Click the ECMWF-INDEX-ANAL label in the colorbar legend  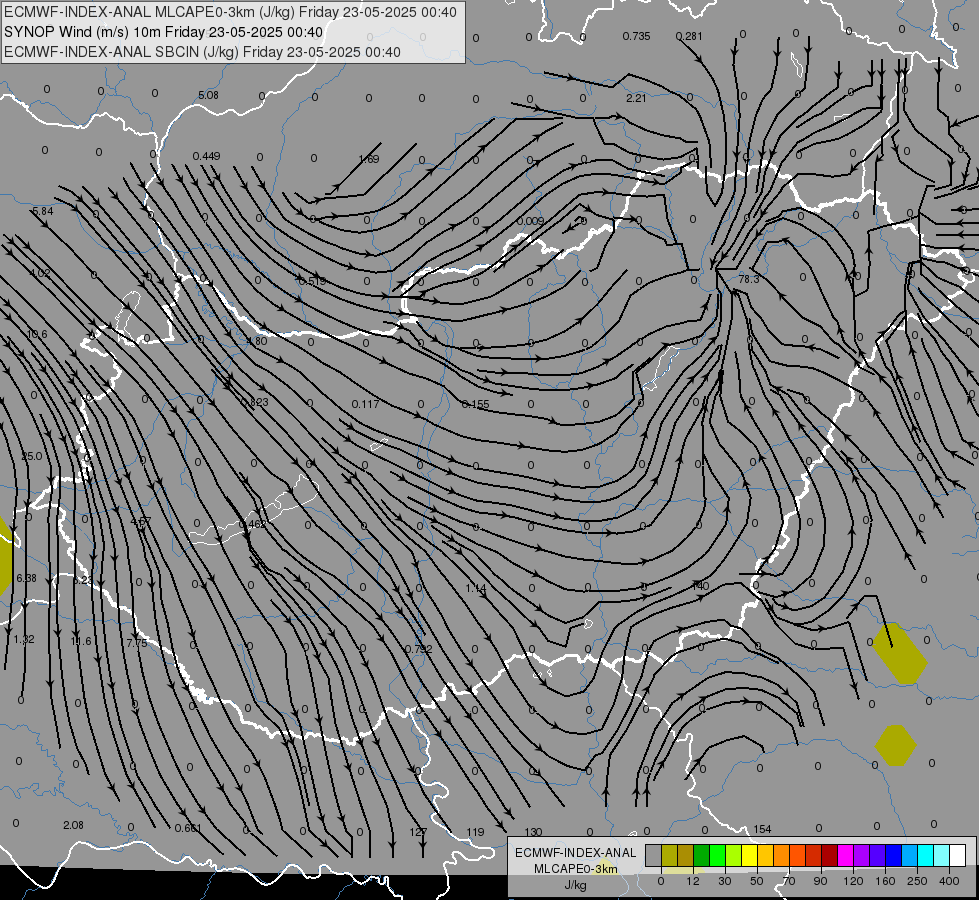tap(575, 853)
